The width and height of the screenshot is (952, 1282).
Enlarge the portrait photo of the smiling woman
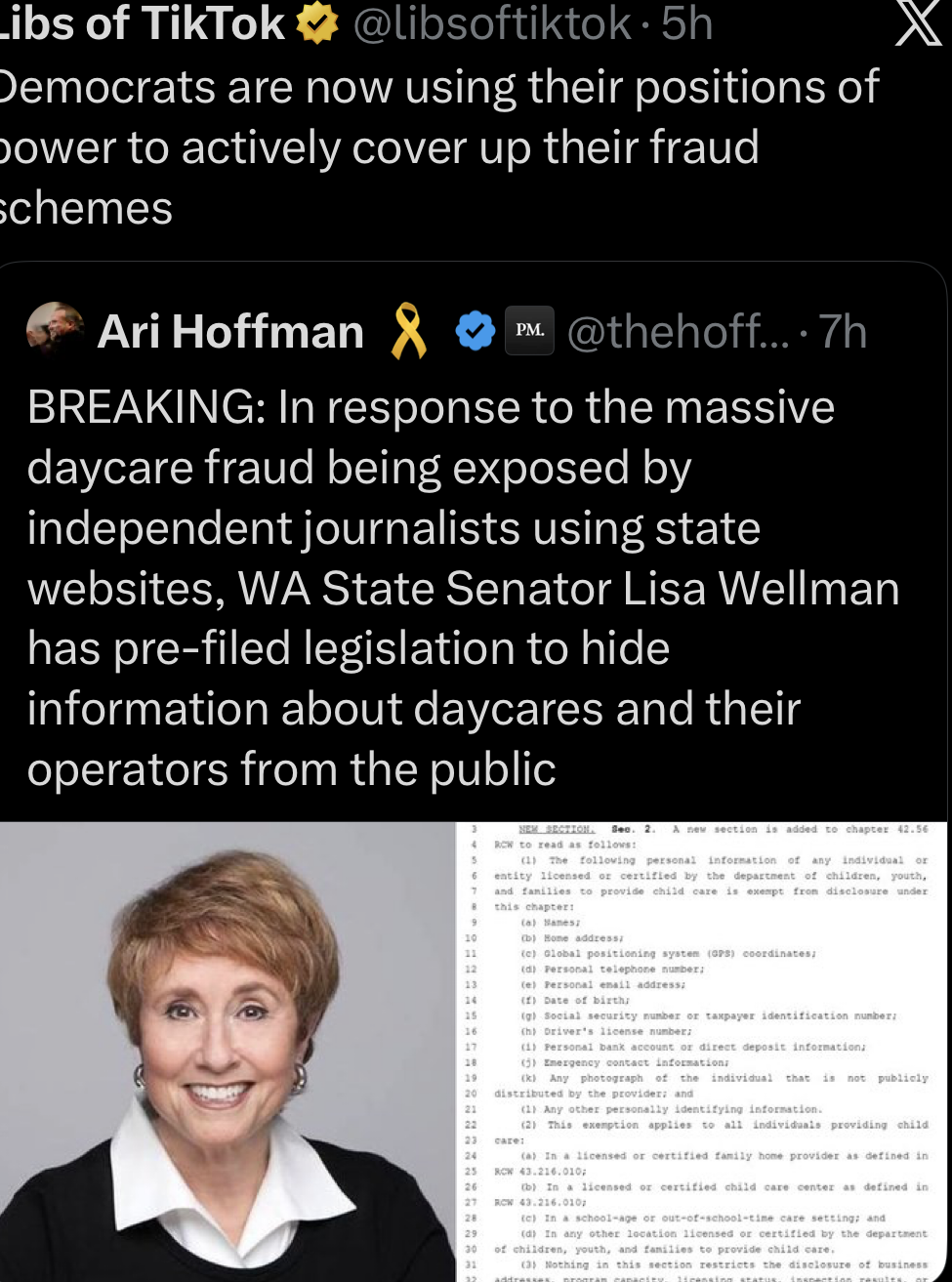[x=228, y=1052]
